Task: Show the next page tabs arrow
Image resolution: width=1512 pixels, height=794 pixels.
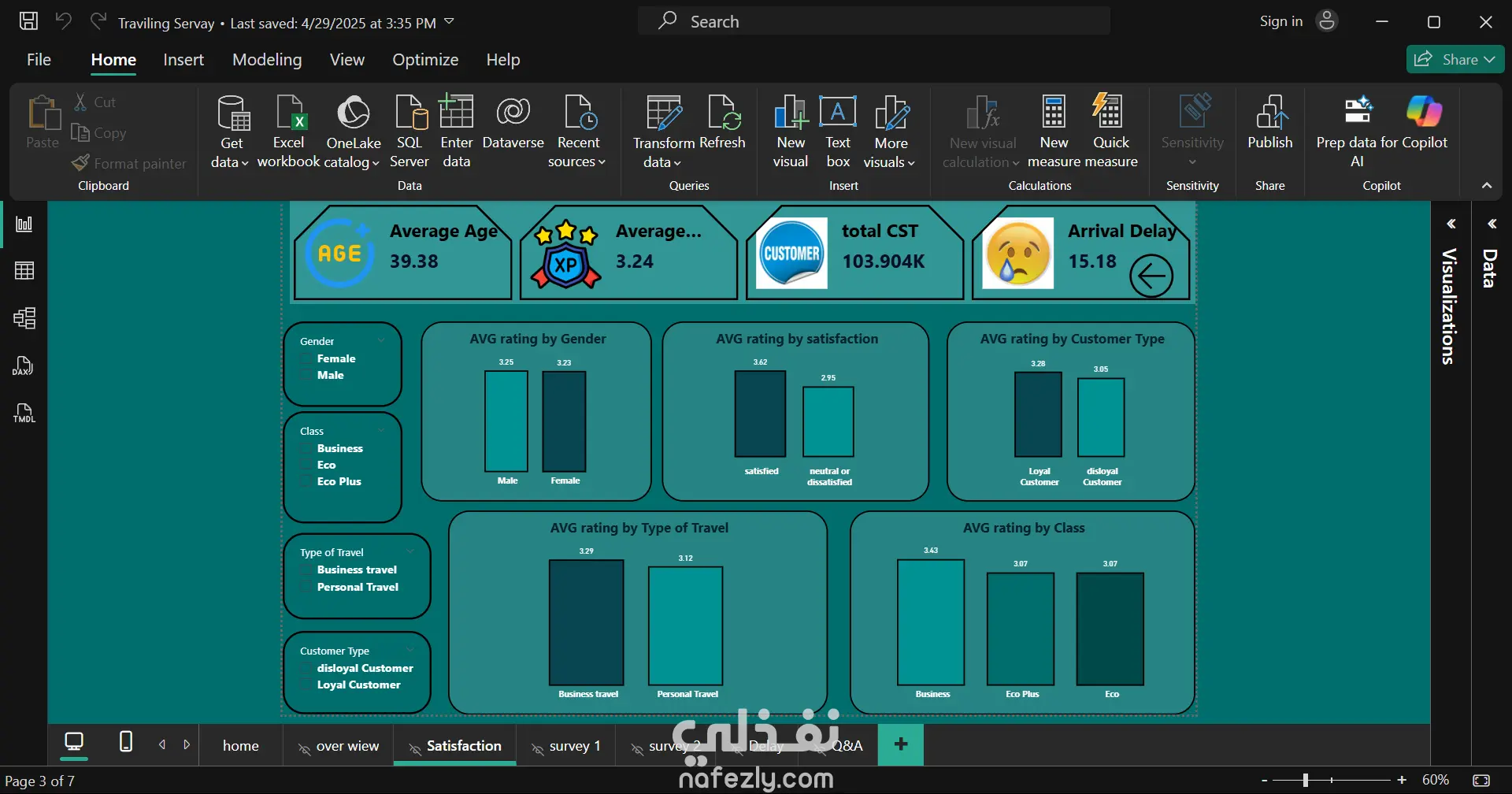Action: 187,744
